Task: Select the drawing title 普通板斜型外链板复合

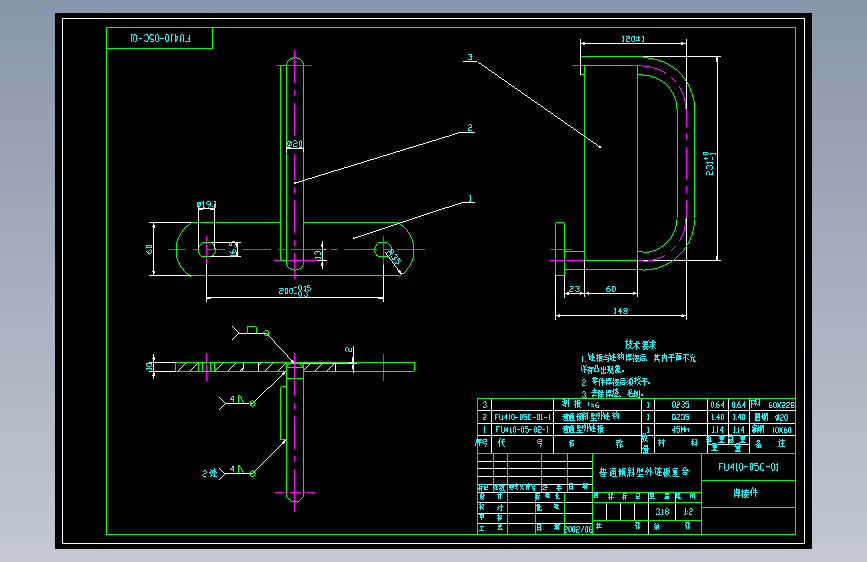Action: [x=644, y=472]
